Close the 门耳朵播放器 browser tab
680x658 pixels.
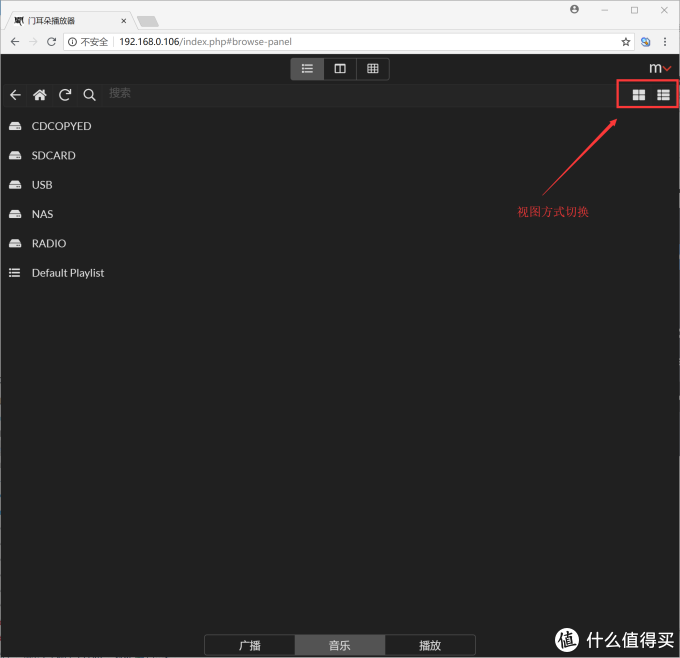click(124, 21)
